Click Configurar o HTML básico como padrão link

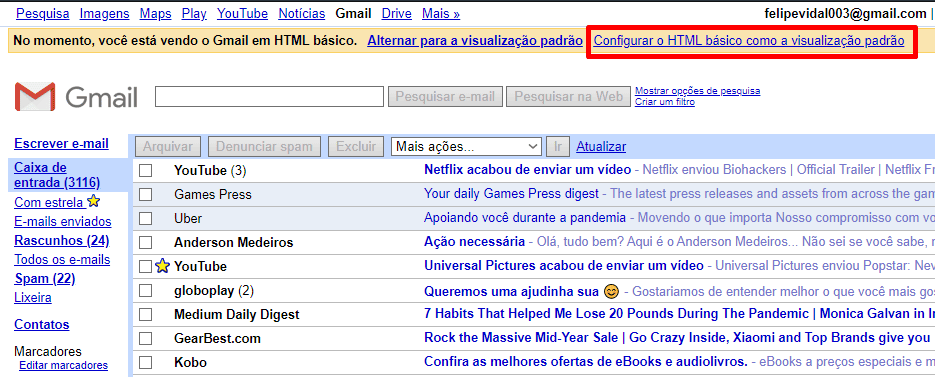coord(749,41)
